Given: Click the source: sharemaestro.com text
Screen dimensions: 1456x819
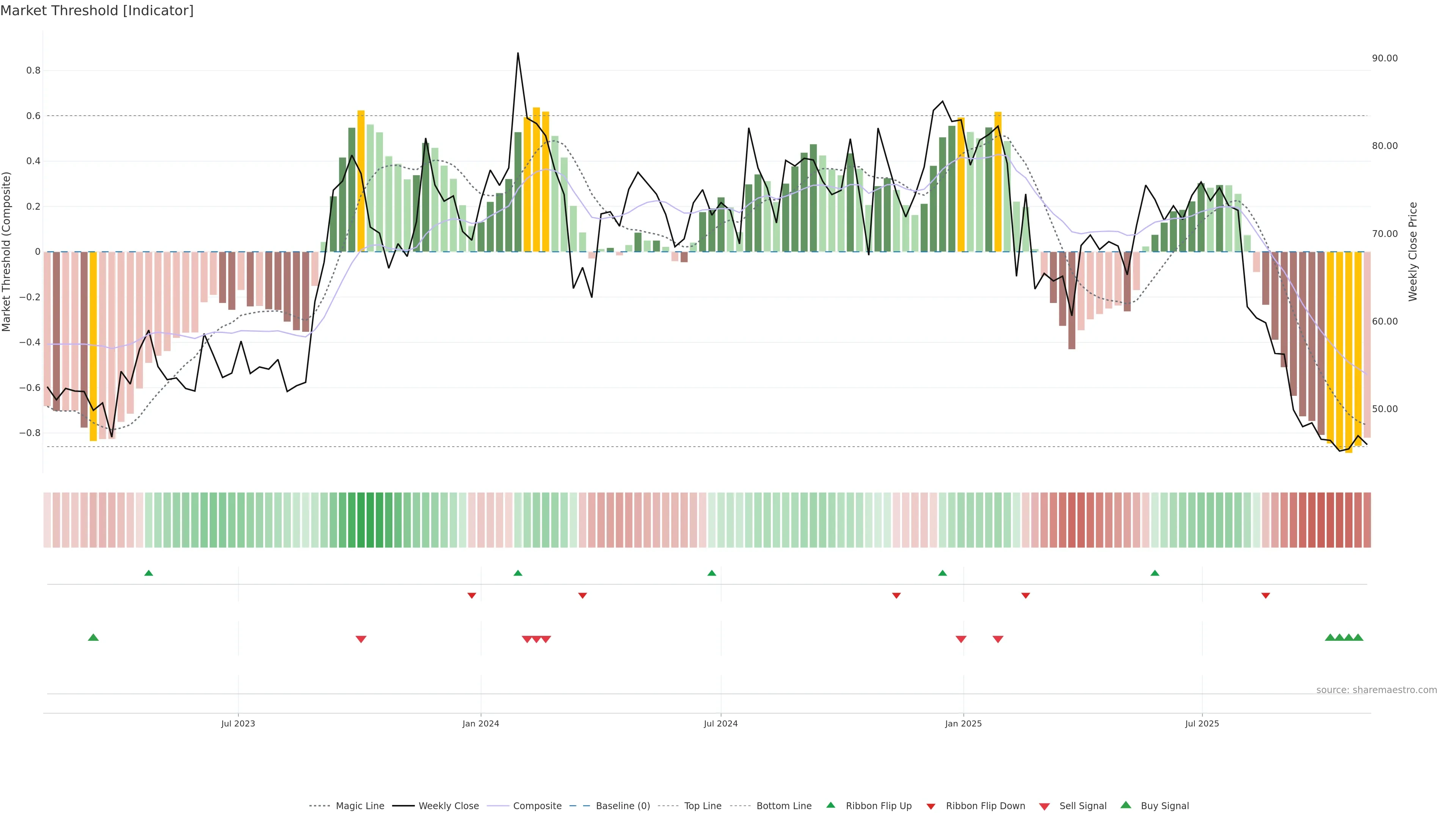Looking at the screenshot, I should 1376,690.
